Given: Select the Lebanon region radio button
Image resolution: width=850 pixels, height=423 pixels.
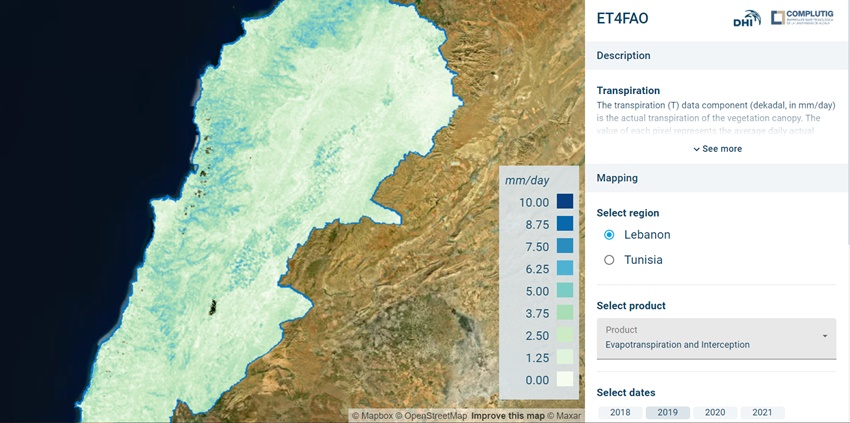Looking at the screenshot, I should point(609,235).
